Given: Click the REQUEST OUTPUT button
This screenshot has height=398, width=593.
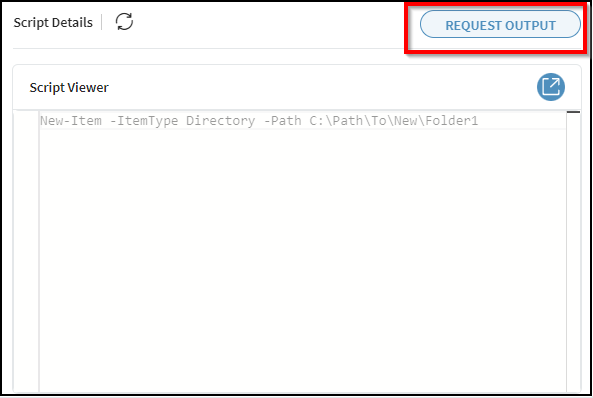Looking at the screenshot, I should (x=500, y=25).
